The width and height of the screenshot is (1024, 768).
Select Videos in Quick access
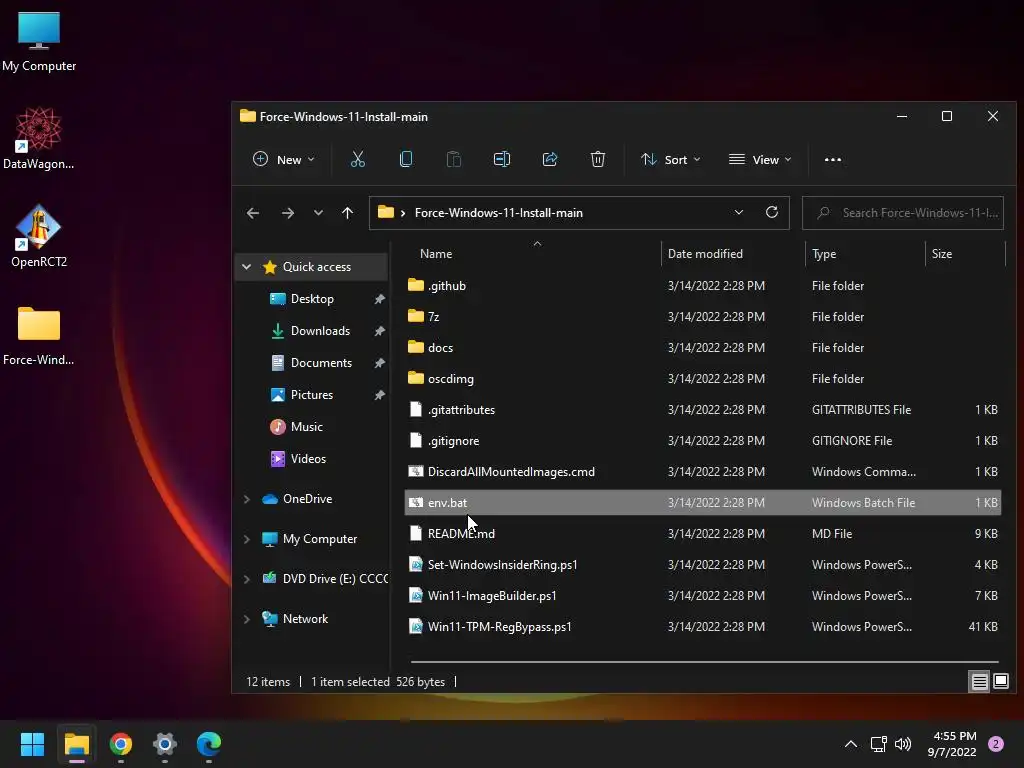308,458
